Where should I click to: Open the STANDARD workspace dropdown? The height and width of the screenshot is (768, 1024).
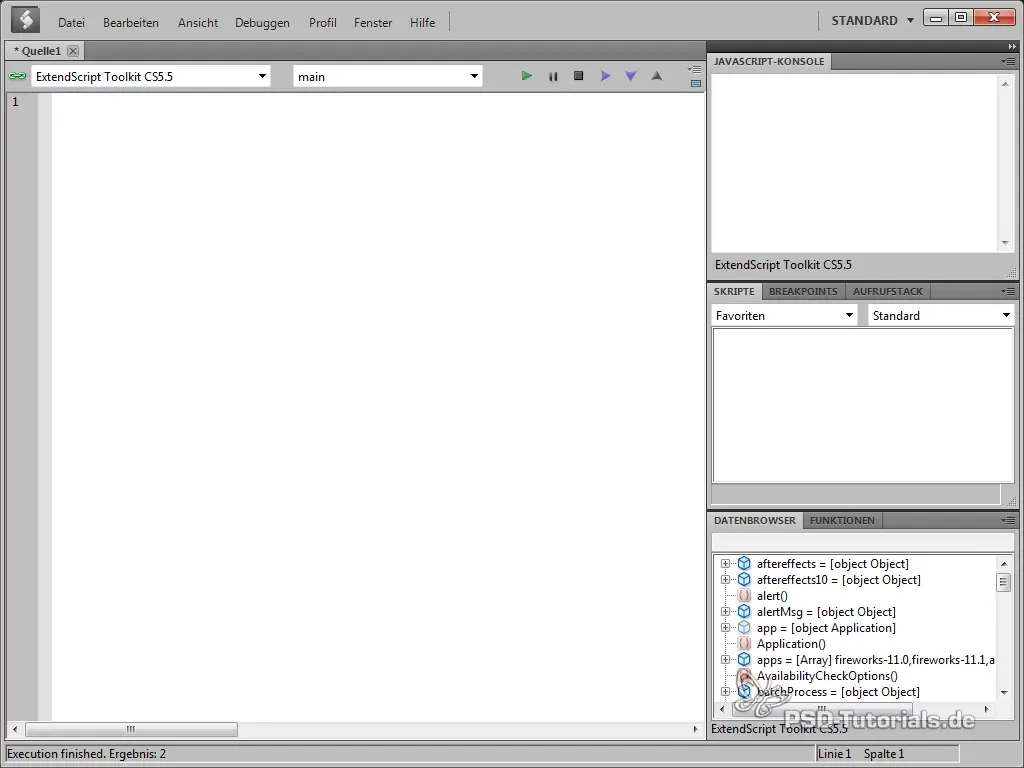(872, 21)
